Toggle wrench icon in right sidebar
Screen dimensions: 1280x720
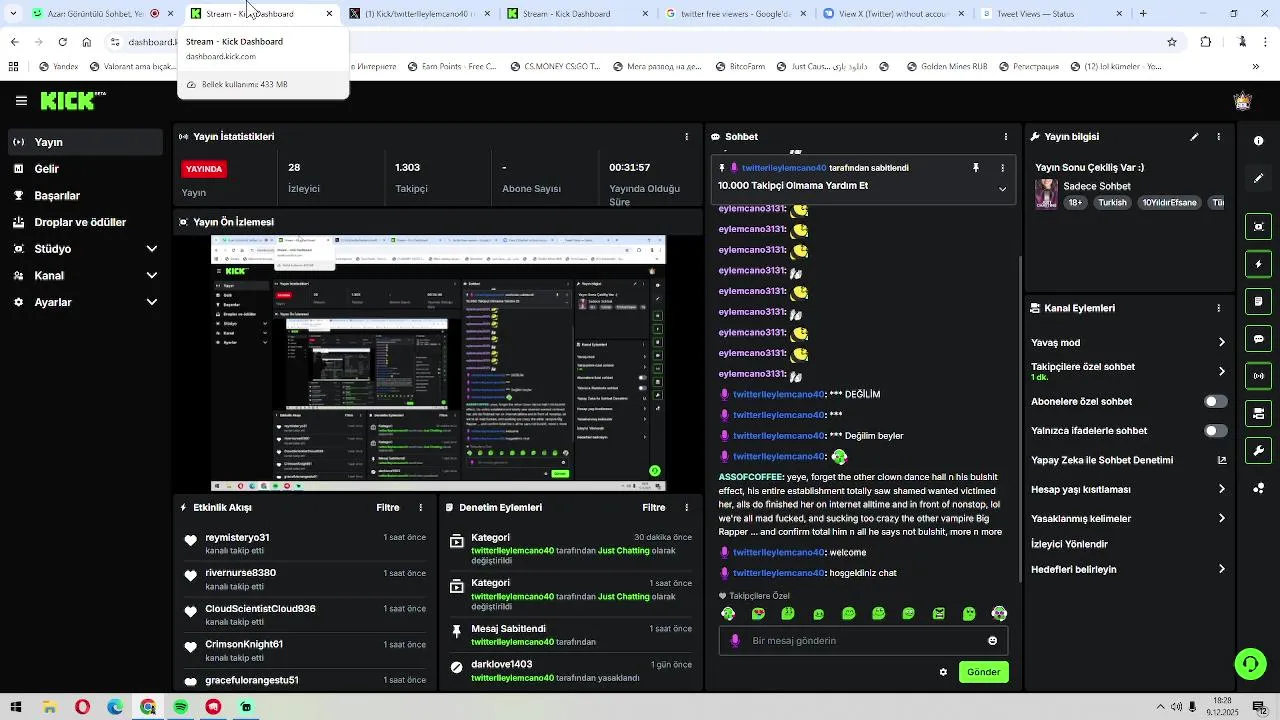[1258, 451]
